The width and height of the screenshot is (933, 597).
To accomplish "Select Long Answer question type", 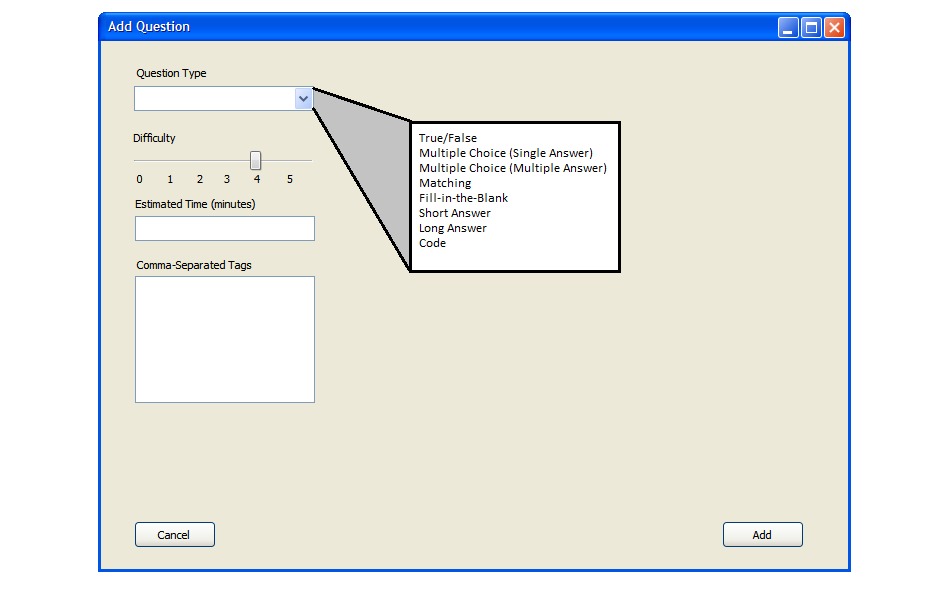I will click(453, 228).
